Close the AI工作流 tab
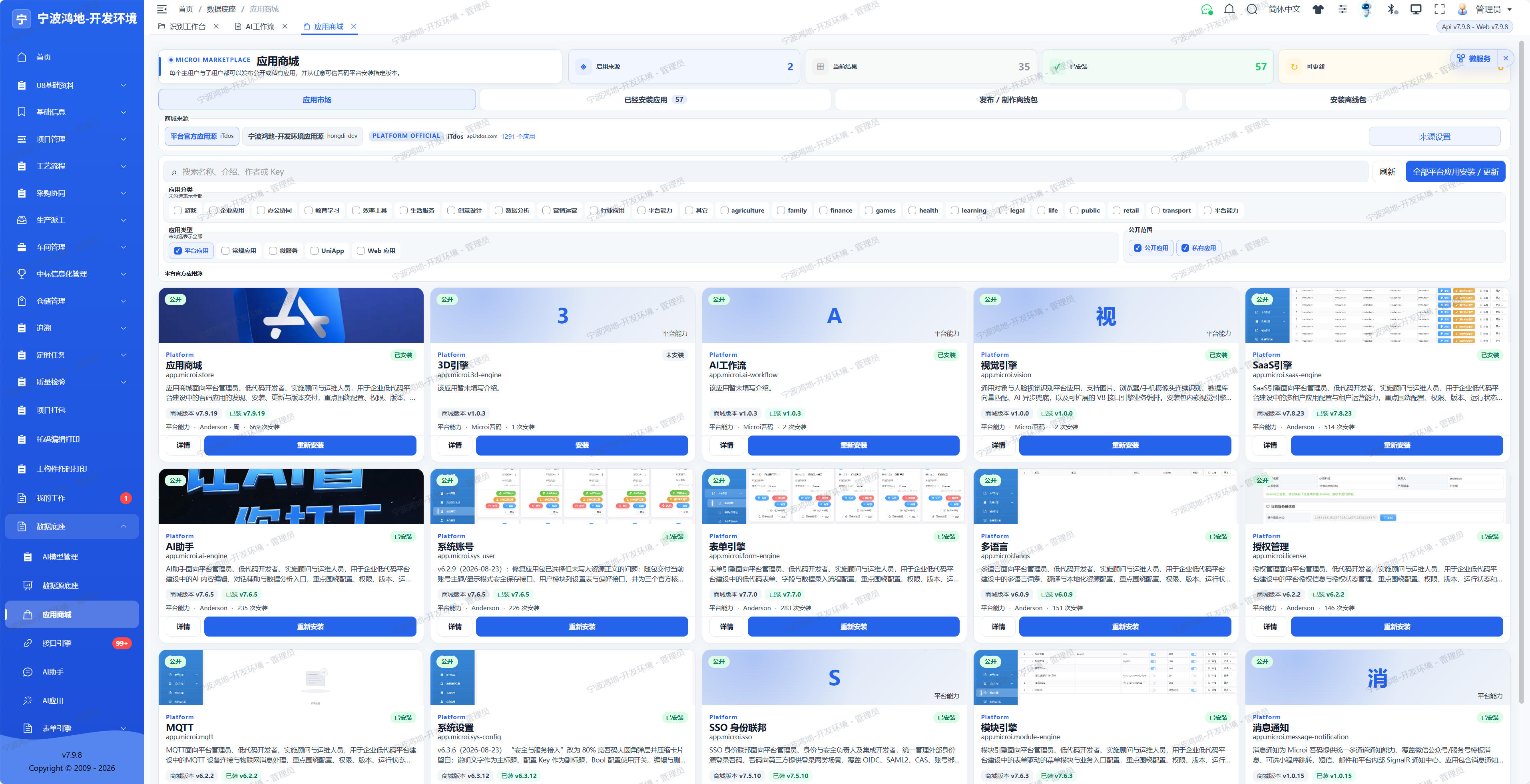Viewport: 1530px width, 784px height. [x=285, y=26]
